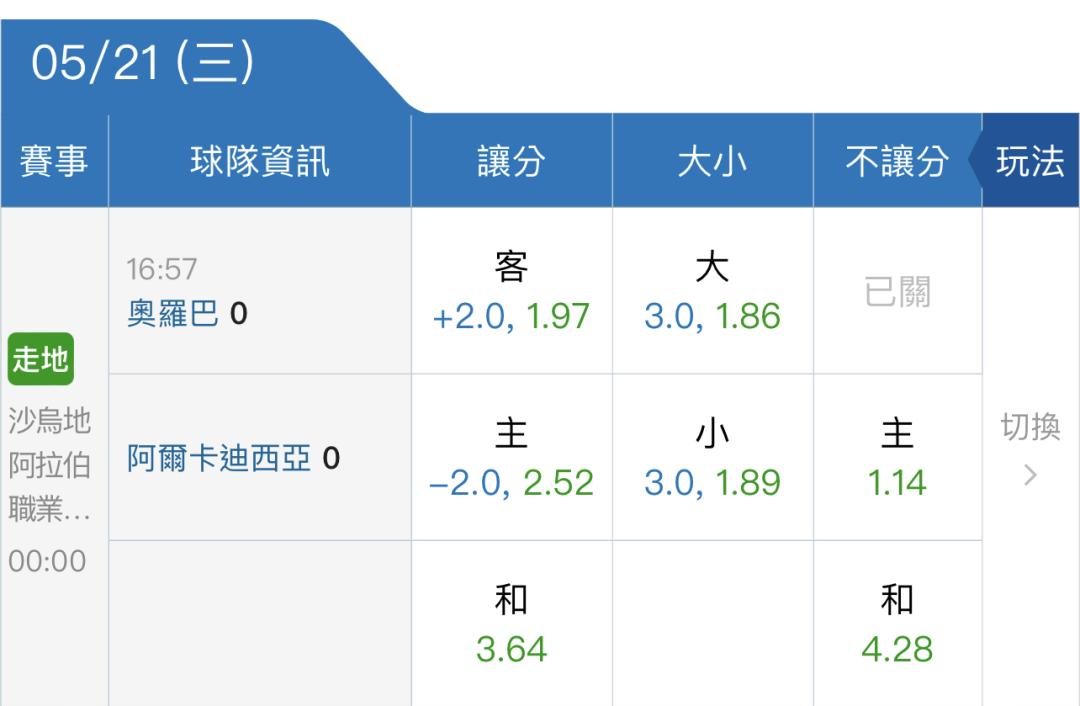
Task: Select away handicap +2.0 odds 1.97
Action: [511, 291]
